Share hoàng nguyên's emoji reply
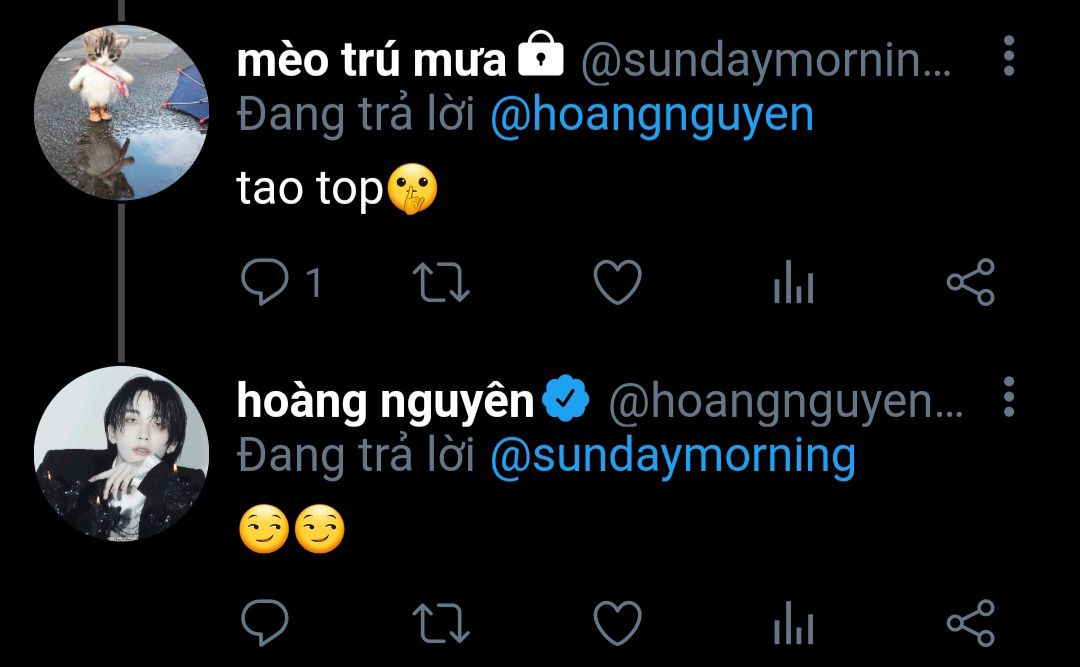This screenshot has height=667, width=1080. coord(970,622)
